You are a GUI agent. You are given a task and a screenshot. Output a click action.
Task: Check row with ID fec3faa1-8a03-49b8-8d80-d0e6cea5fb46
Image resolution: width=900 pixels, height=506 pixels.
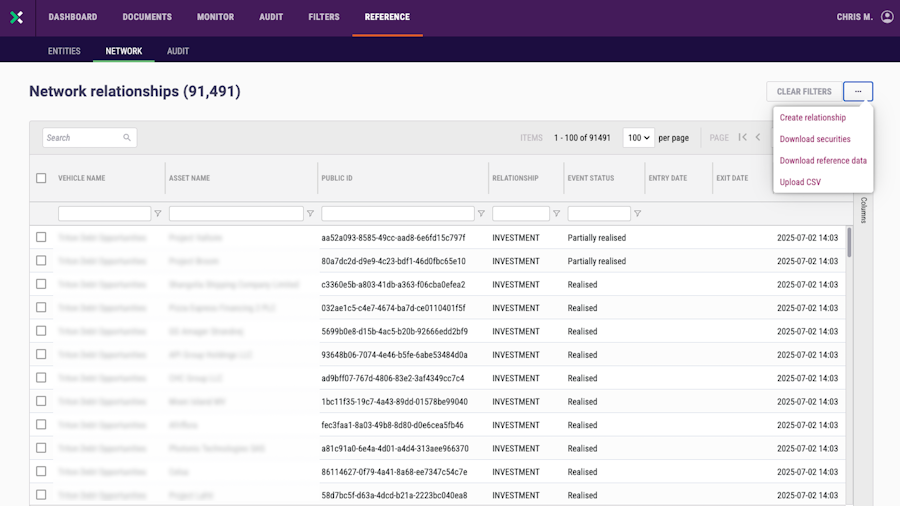click(x=41, y=425)
